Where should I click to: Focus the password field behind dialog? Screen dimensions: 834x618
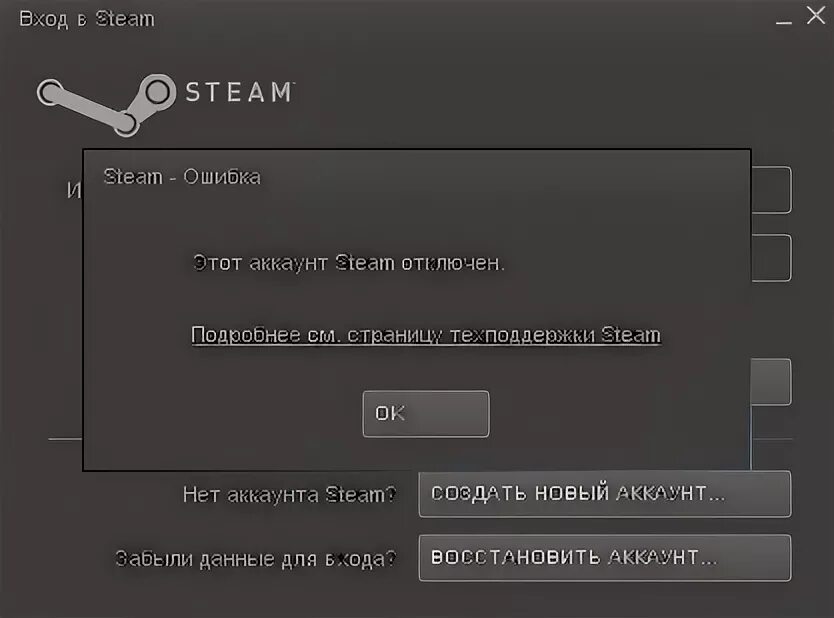tap(771, 257)
